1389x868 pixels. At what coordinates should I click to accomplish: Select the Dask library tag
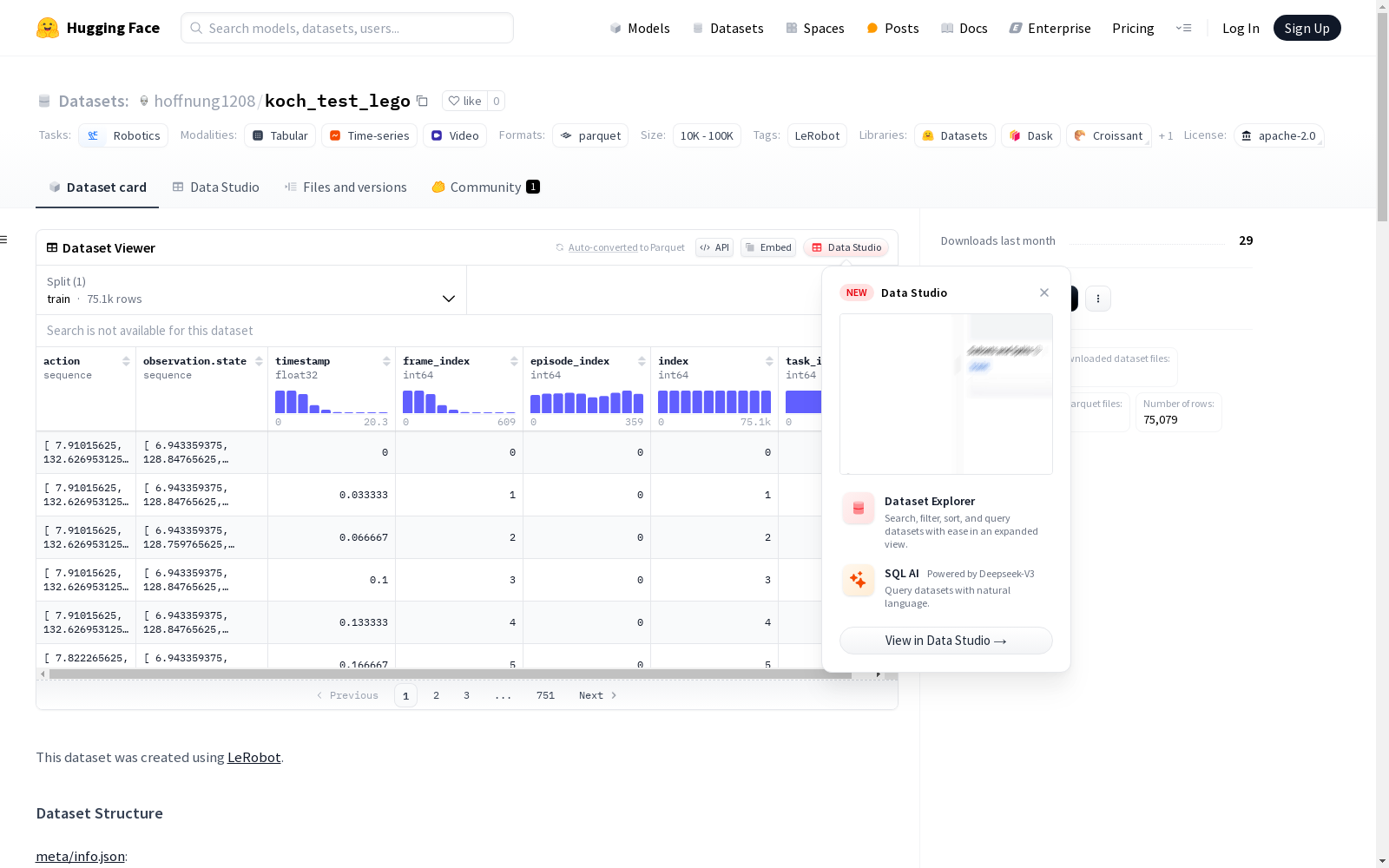point(1031,135)
